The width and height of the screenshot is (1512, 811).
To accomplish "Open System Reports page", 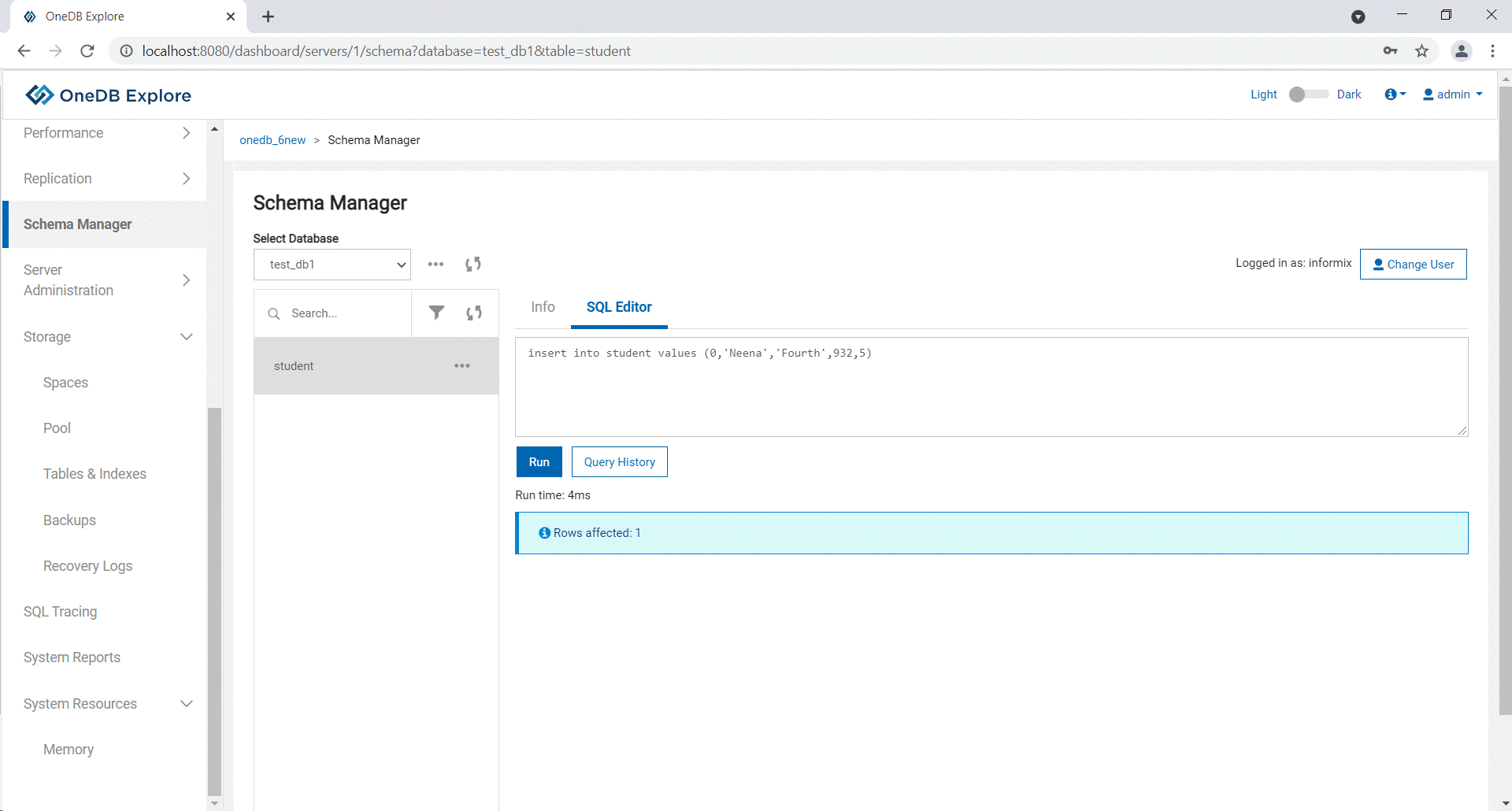I will (x=72, y=657).
